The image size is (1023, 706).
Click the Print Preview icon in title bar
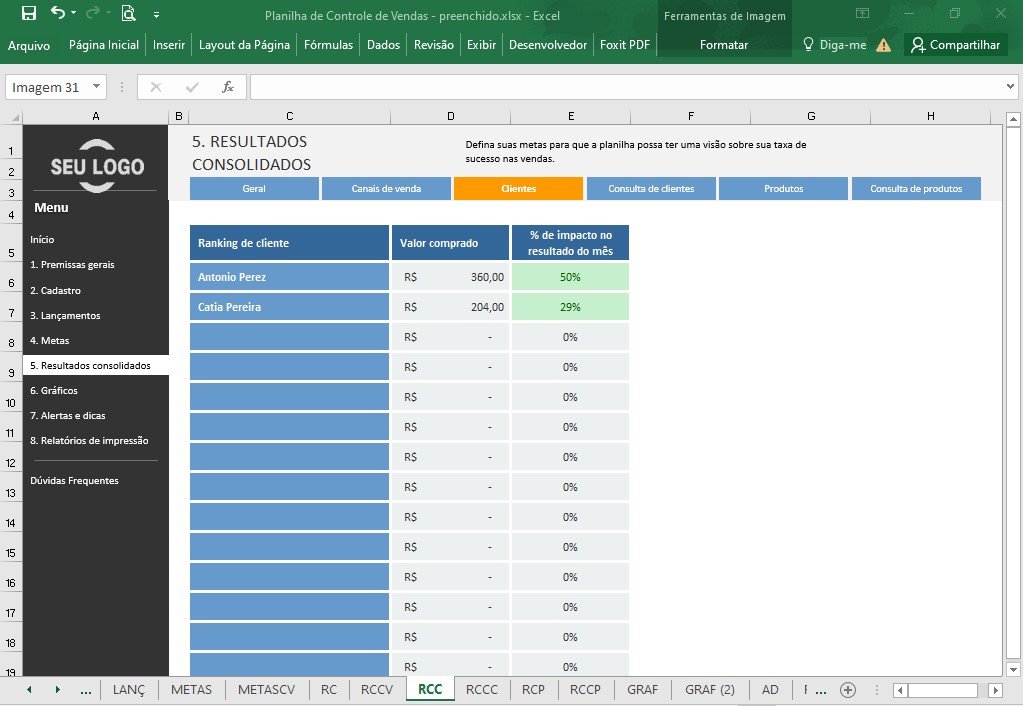(129, 14)
